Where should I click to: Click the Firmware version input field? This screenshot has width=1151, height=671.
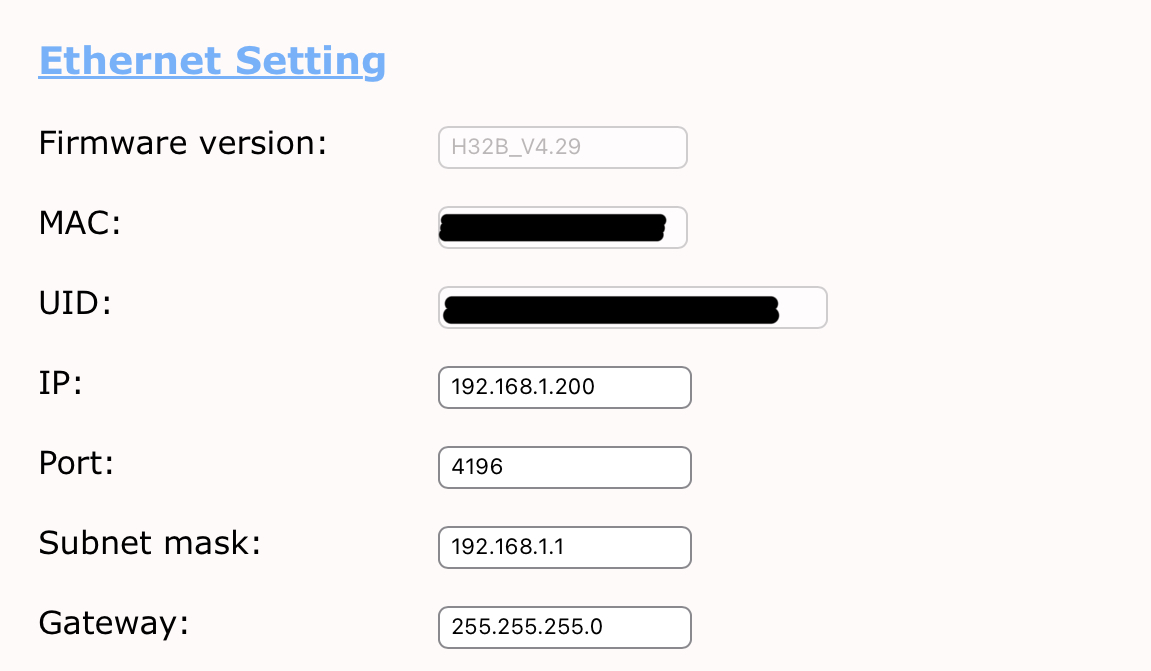562,147
